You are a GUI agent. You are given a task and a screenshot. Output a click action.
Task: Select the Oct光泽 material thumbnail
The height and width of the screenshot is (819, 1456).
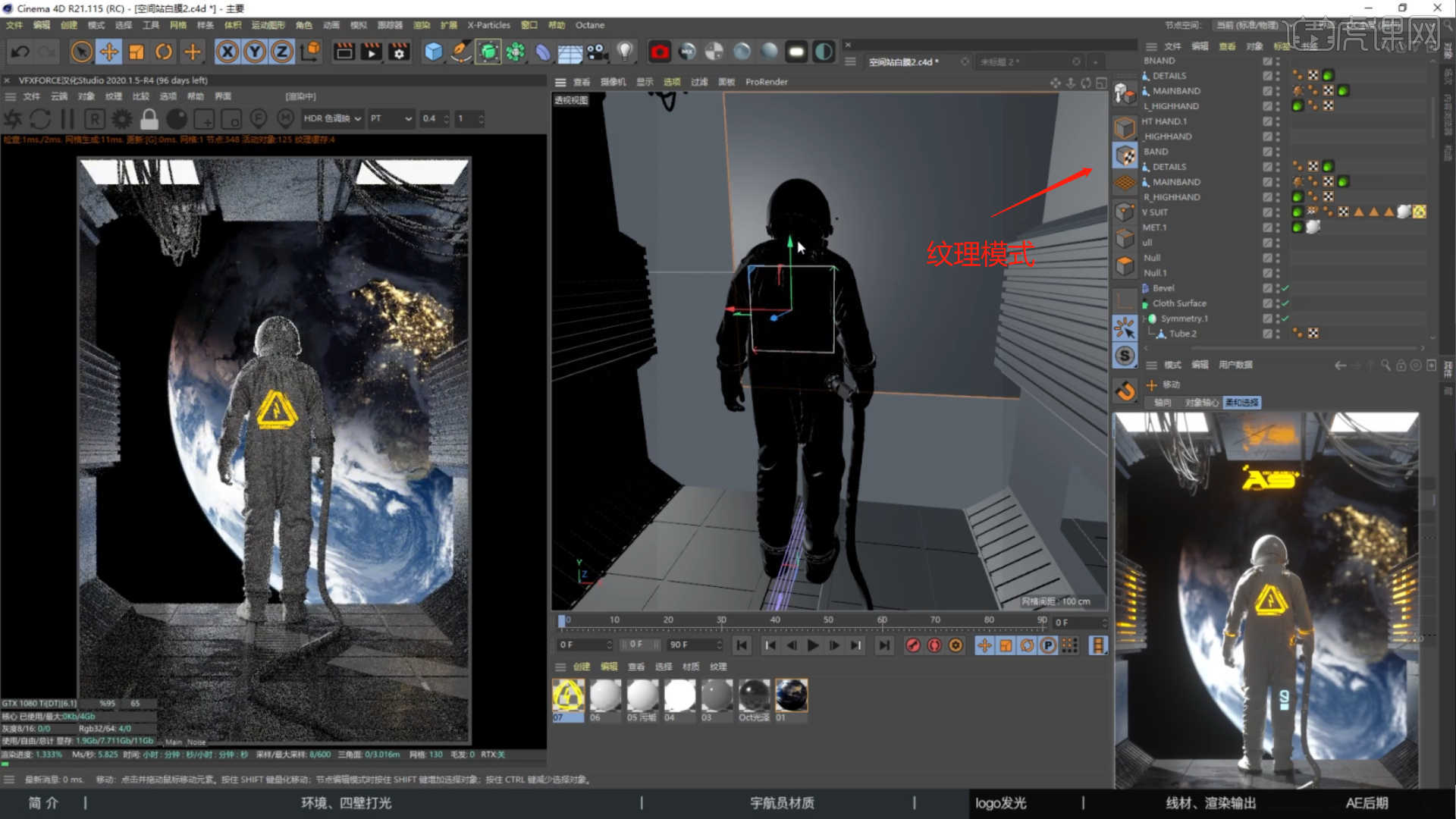point(754,696)
